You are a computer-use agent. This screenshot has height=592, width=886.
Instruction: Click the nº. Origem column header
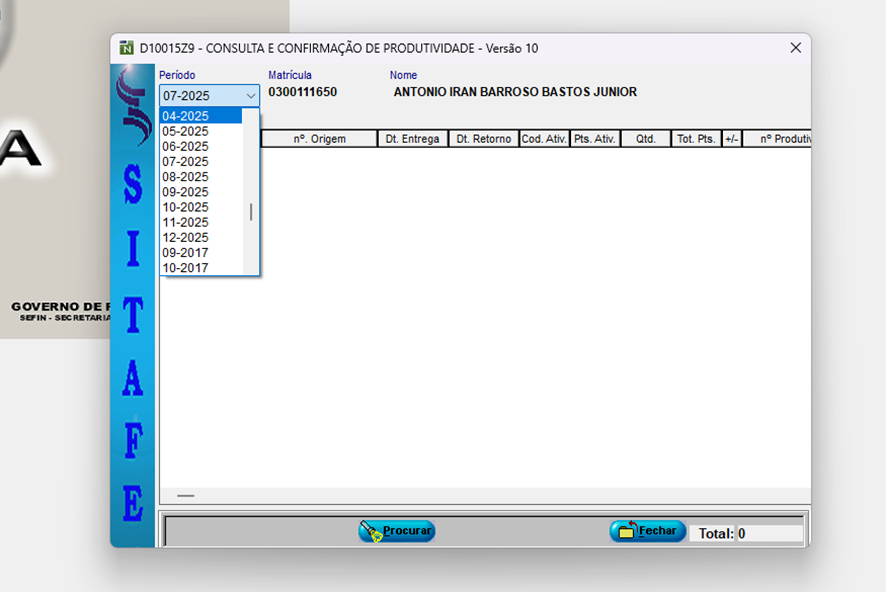click(x=319, y=139)
